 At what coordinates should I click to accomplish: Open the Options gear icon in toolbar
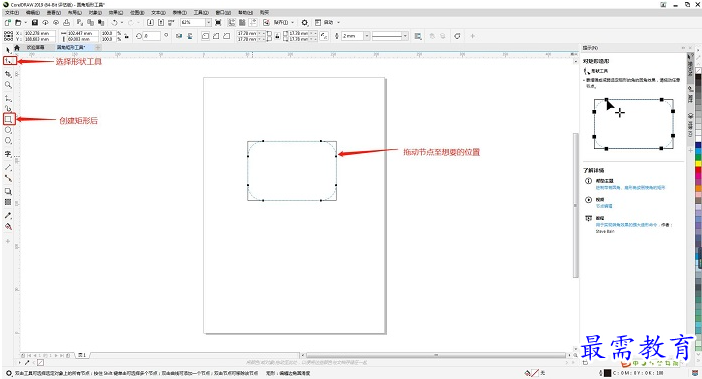(x=305, y=22)
